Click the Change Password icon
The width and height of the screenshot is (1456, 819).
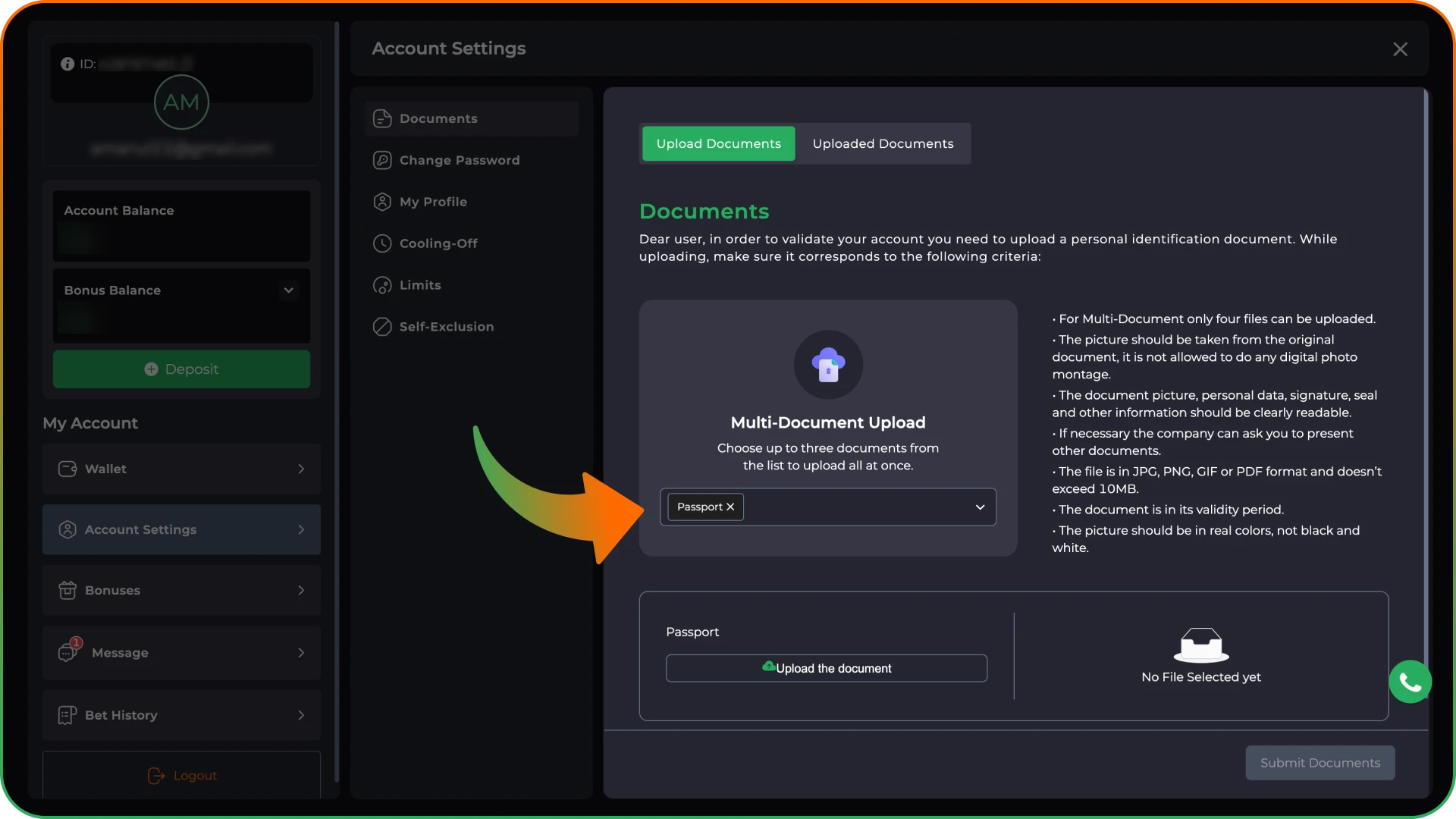pos(382,160)
